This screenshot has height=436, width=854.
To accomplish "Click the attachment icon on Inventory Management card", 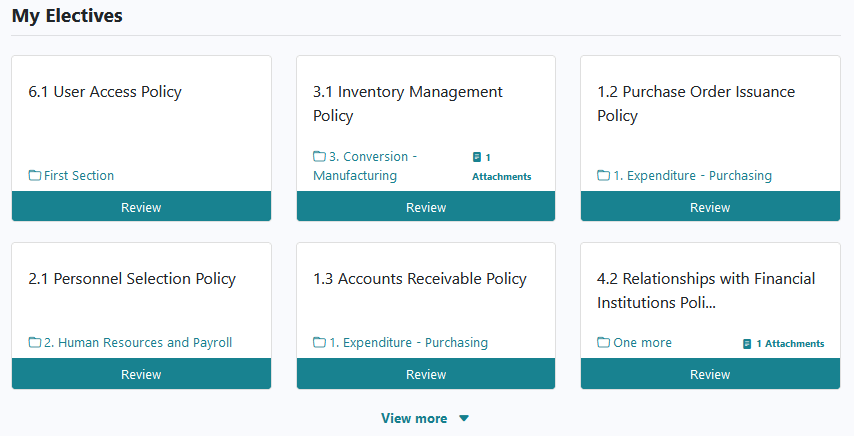I will (477, 157).
